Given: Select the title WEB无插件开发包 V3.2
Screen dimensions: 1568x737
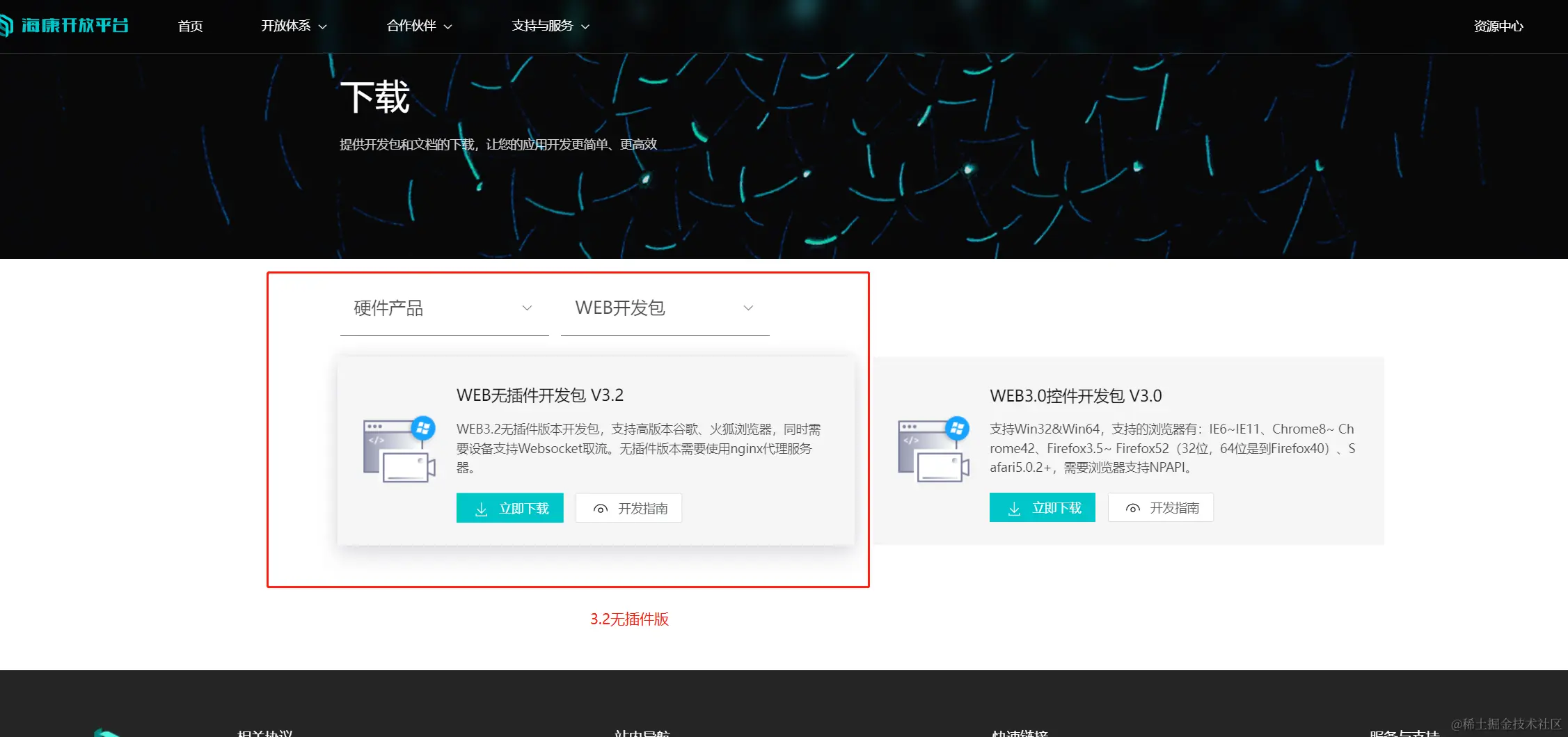Looking at the screenshot, I should (540, 395).
